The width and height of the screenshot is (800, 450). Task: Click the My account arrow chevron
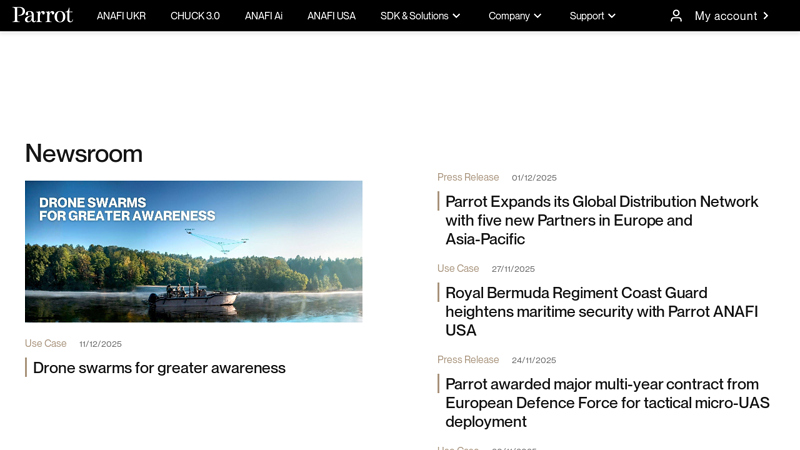(x=765, y=16)
